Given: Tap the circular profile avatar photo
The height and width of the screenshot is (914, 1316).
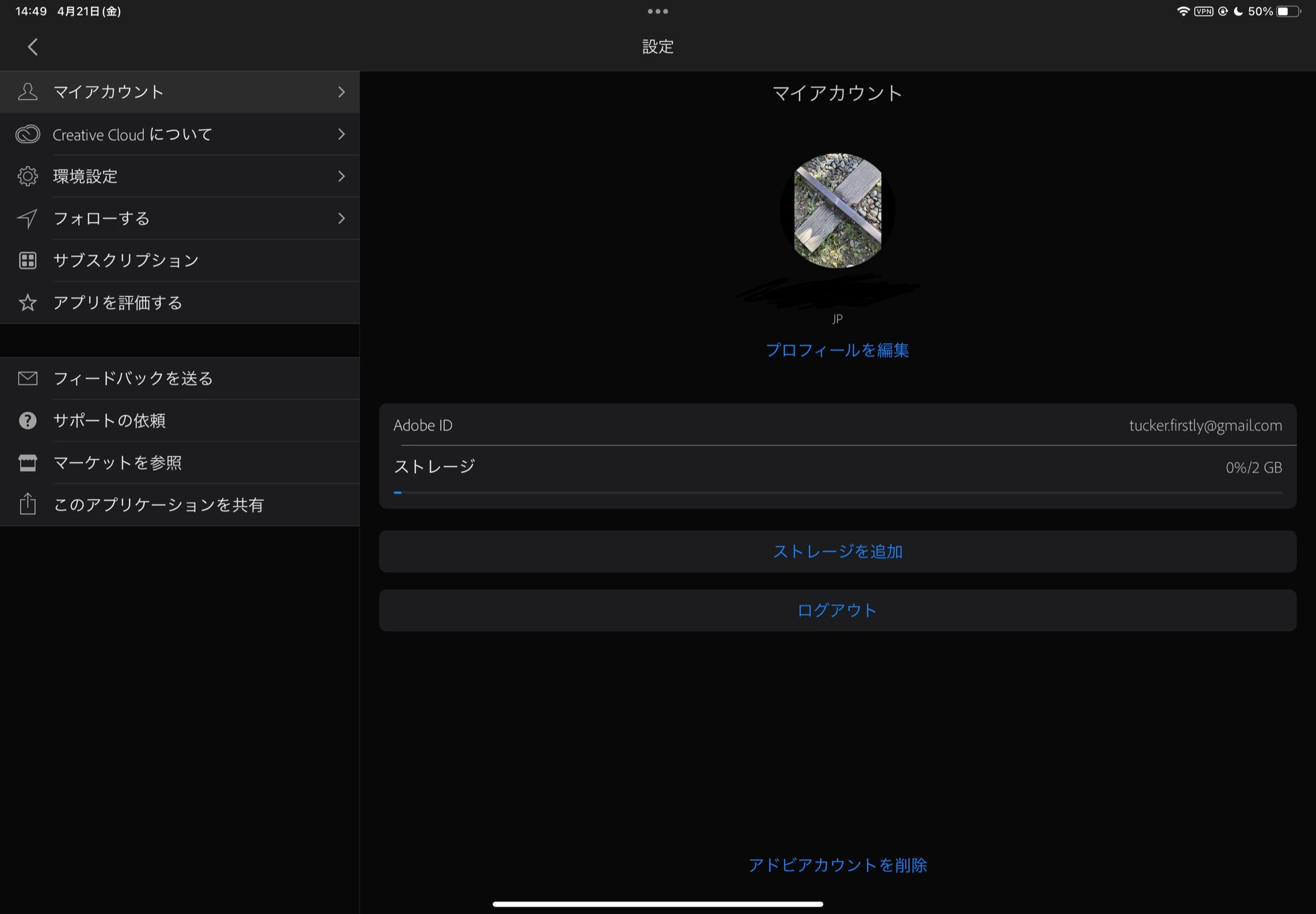Looking at the screenshot, I should pyautogui.click(x=837, y=211).
